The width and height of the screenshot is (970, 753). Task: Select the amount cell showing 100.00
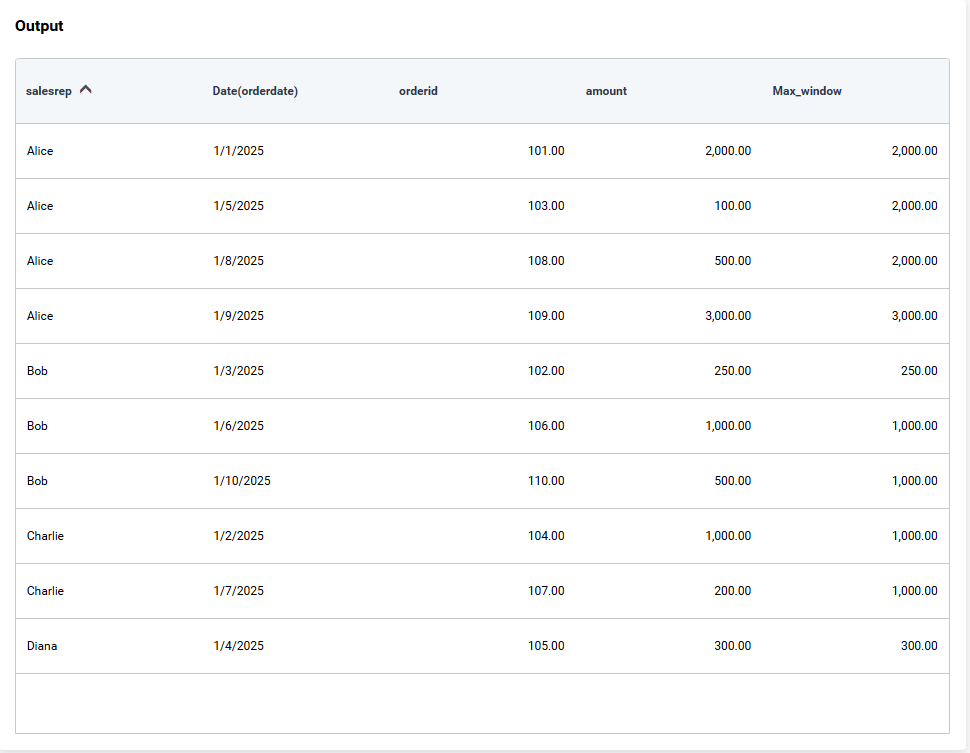(x=732, y=206)
